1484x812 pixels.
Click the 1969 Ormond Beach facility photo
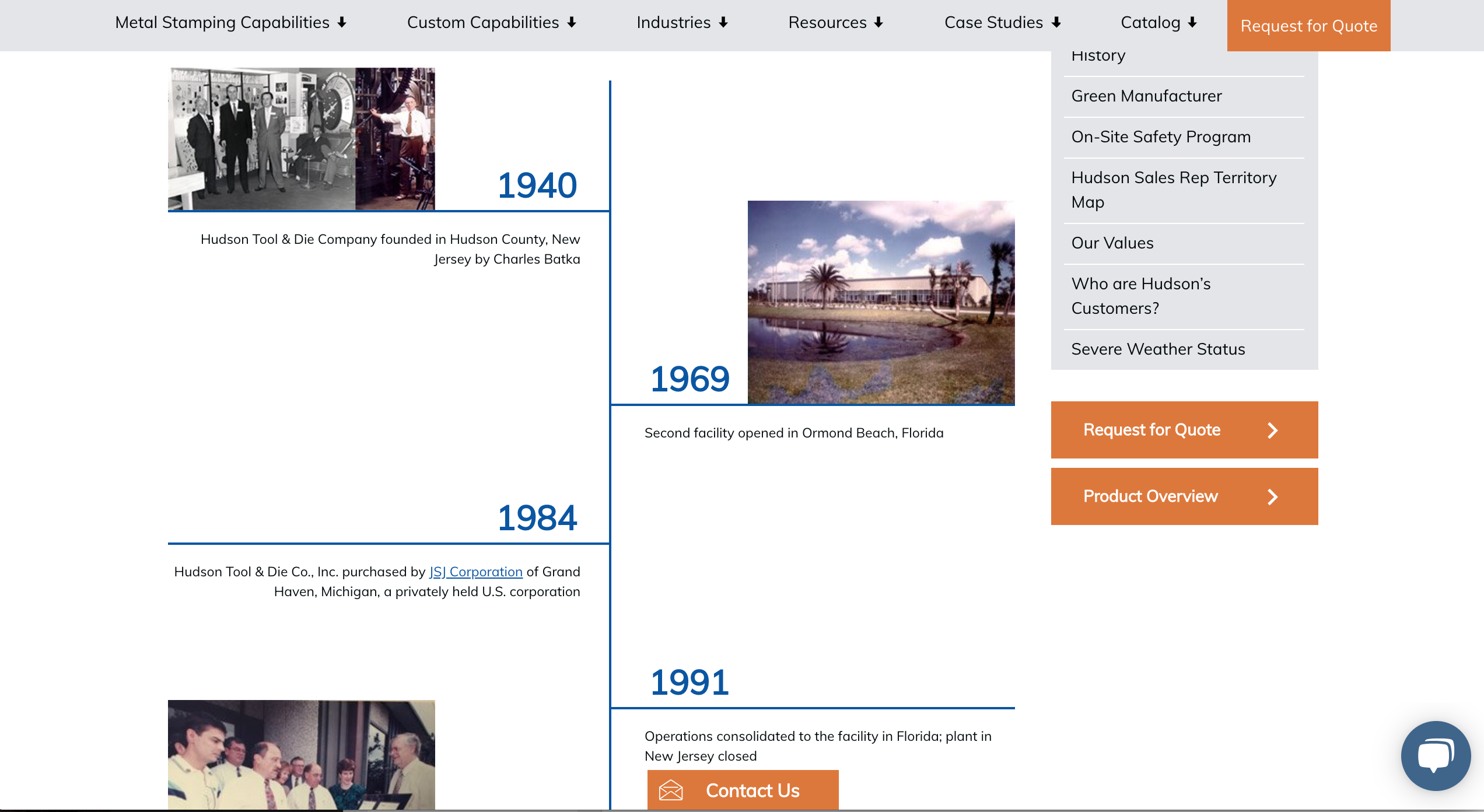click(881, 302)
